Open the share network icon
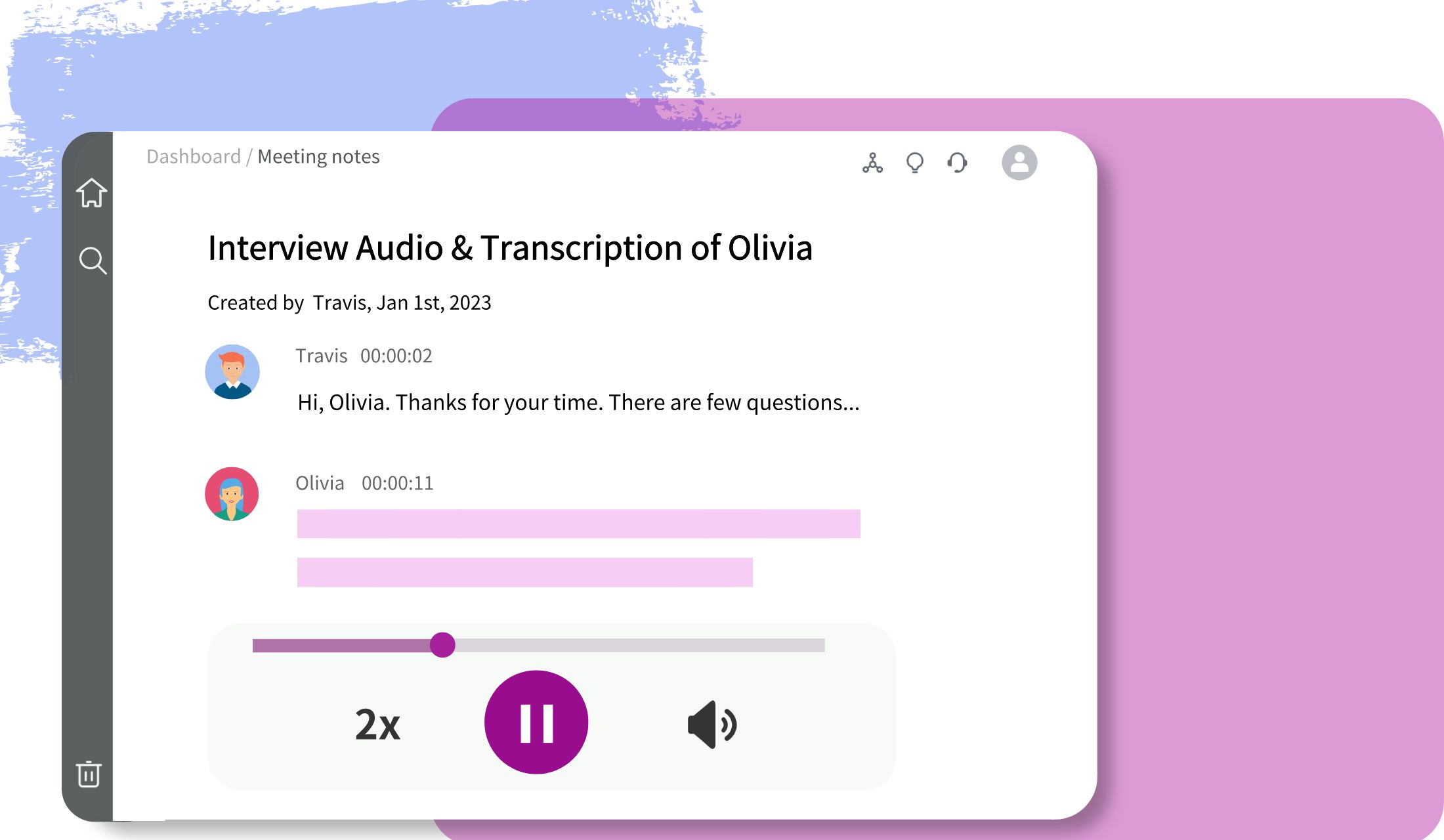The width and height of the screenshot is (1444, 840). pyautogui.click(x=872, y=163)
